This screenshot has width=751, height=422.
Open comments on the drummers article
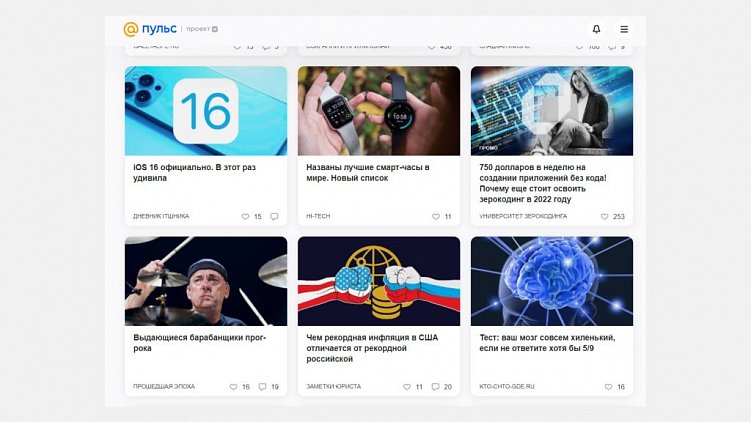click(262, 387)
